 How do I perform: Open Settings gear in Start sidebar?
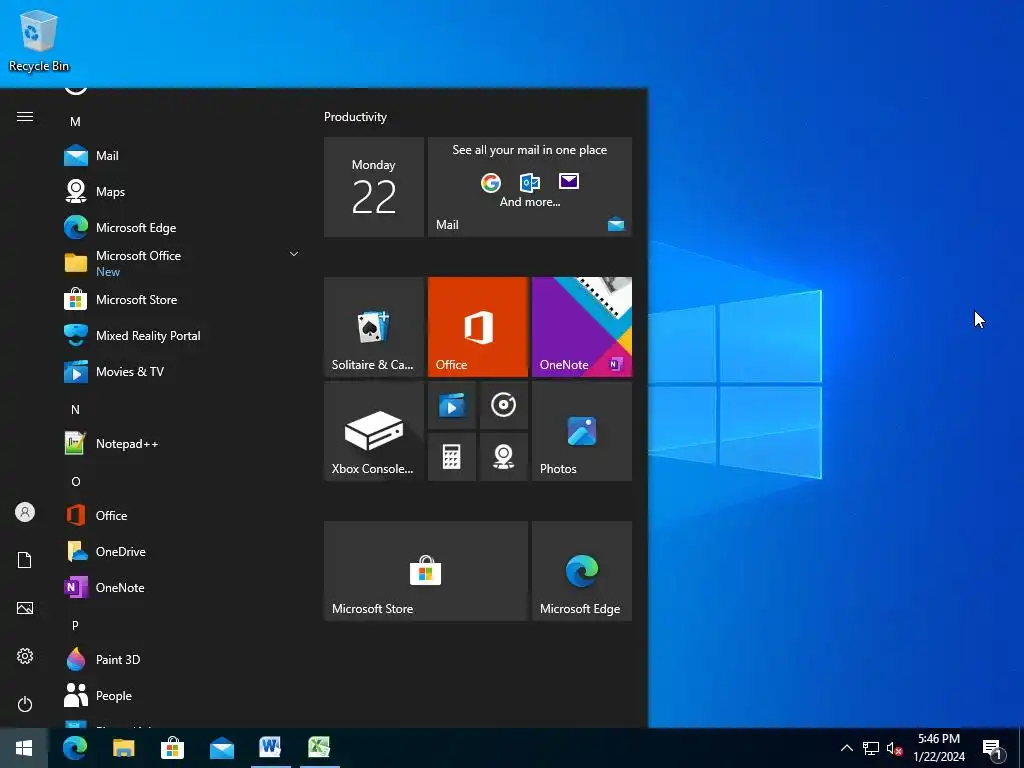click(x=25, y=656)
